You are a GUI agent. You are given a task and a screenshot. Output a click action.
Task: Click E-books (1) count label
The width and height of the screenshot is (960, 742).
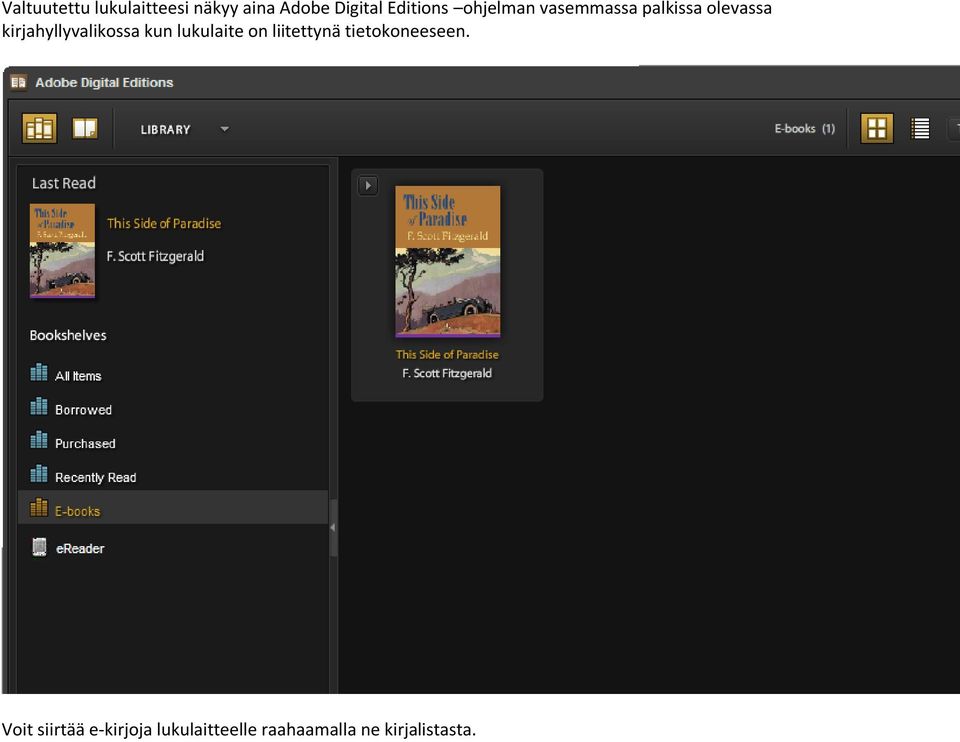[804, 129]
